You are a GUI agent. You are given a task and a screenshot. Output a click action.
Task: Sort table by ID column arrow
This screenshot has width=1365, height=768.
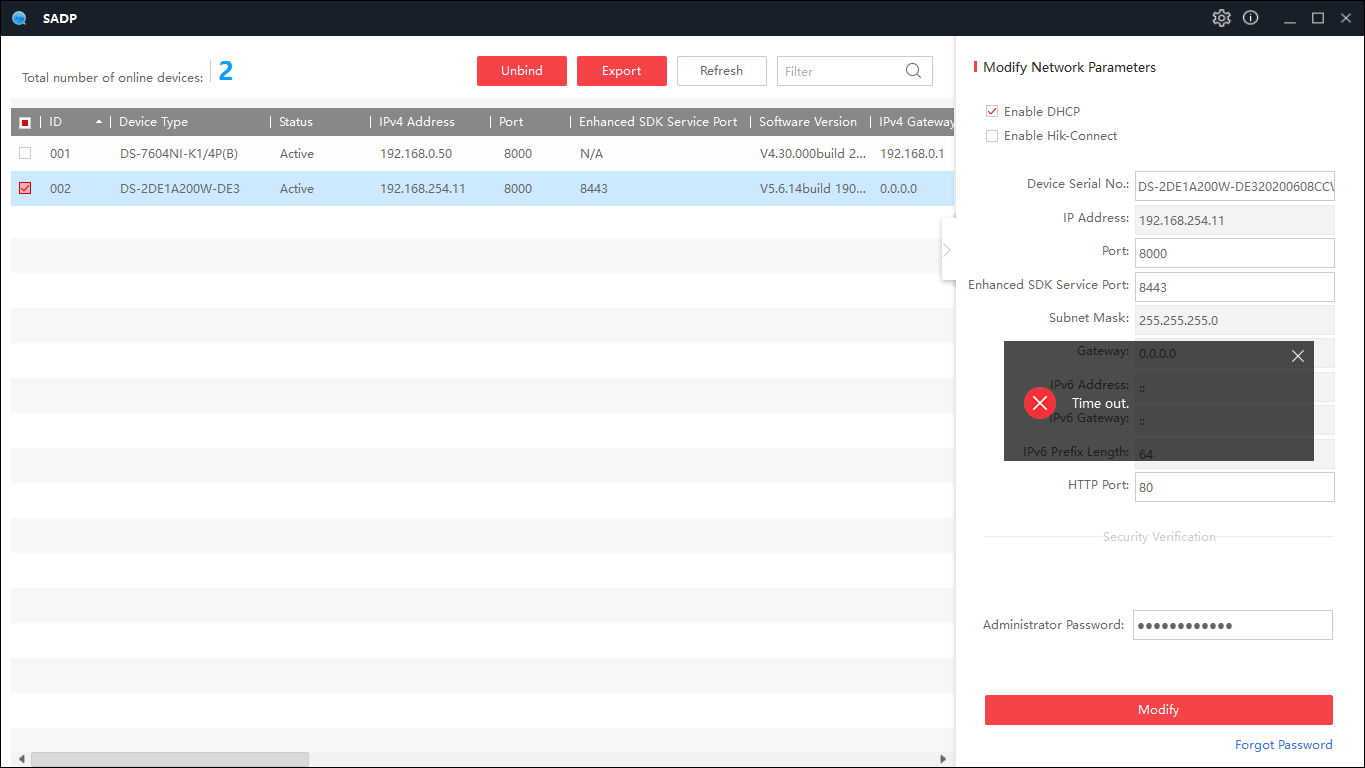pos(98,122)
